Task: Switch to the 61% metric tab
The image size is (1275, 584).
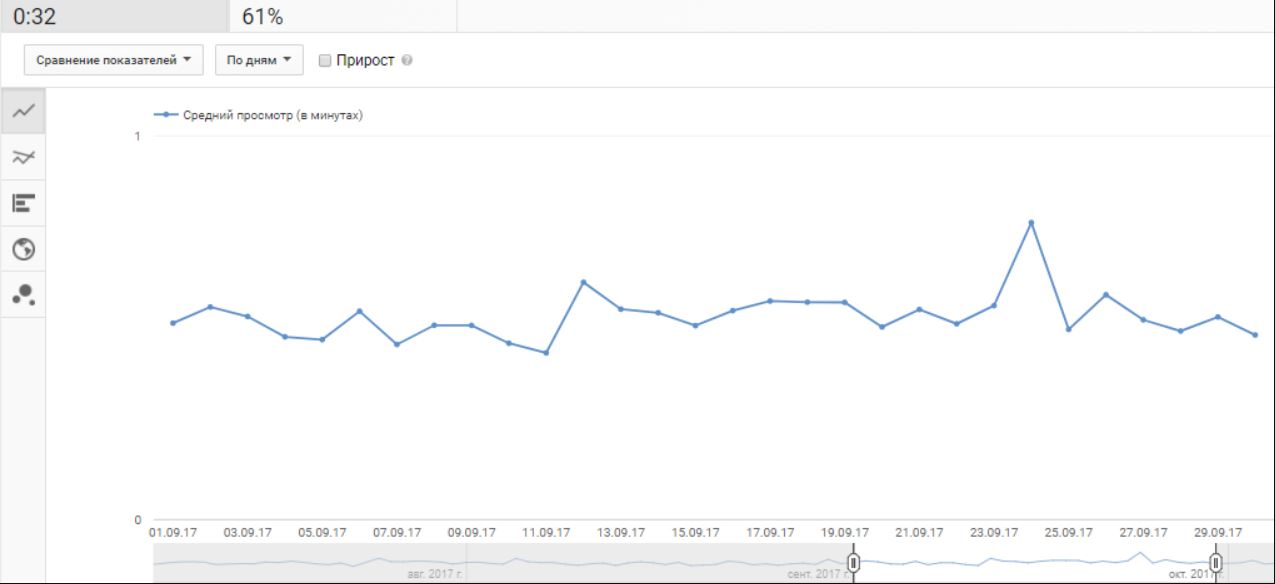Action: point(342,16)
